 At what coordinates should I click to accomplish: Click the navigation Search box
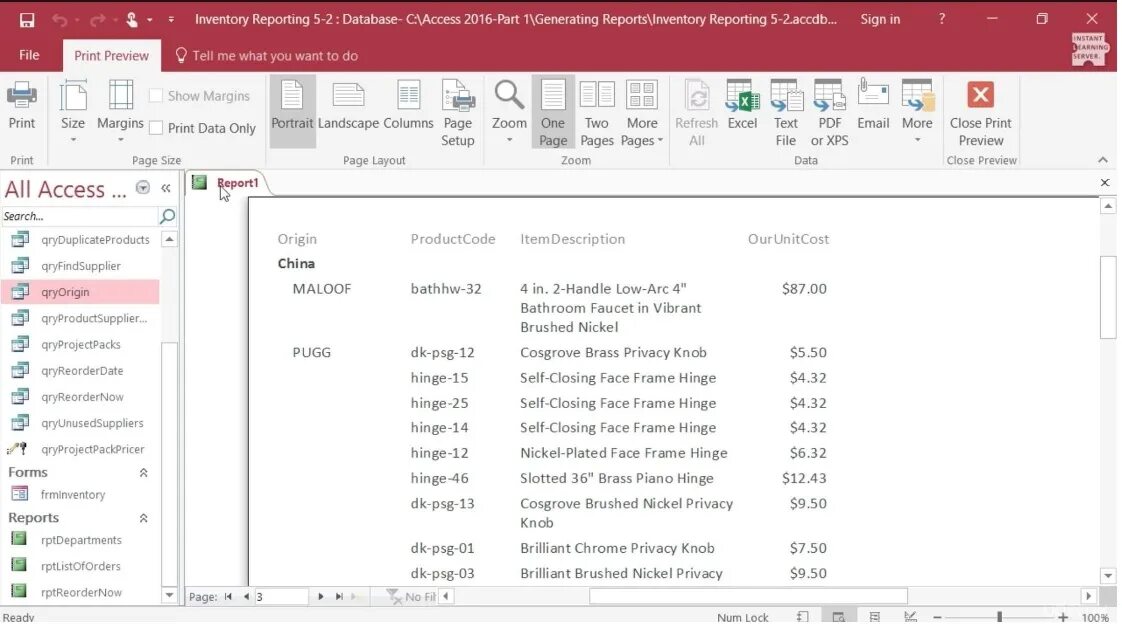(79, 216)
